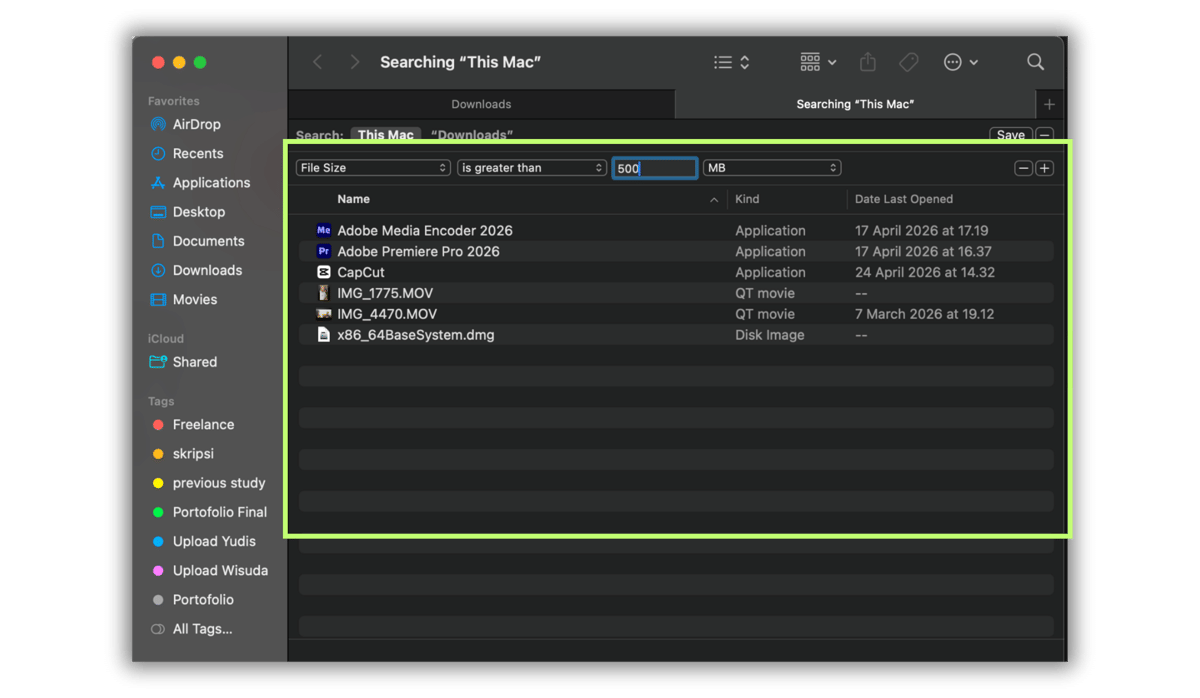
Task: Open the search magnifier icon
Action: pos(1035,61)
